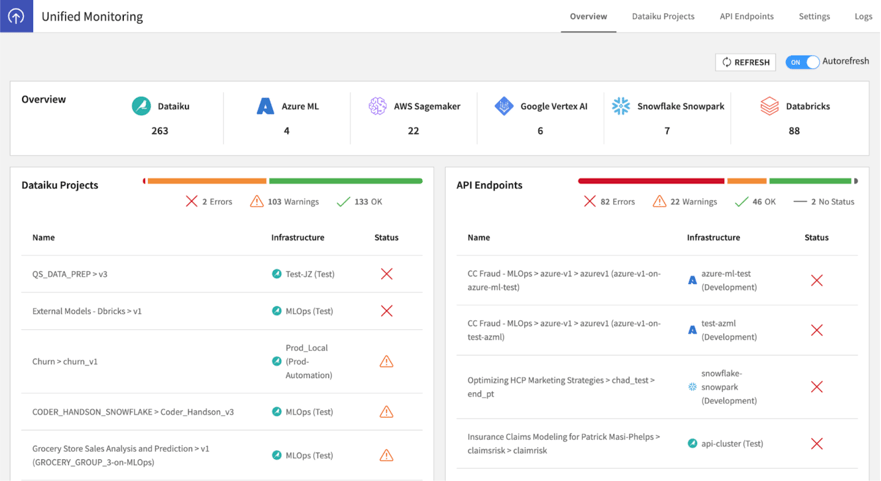Click the 103 Warnings filter in Dataiku Projects

[x=285, y=201]
